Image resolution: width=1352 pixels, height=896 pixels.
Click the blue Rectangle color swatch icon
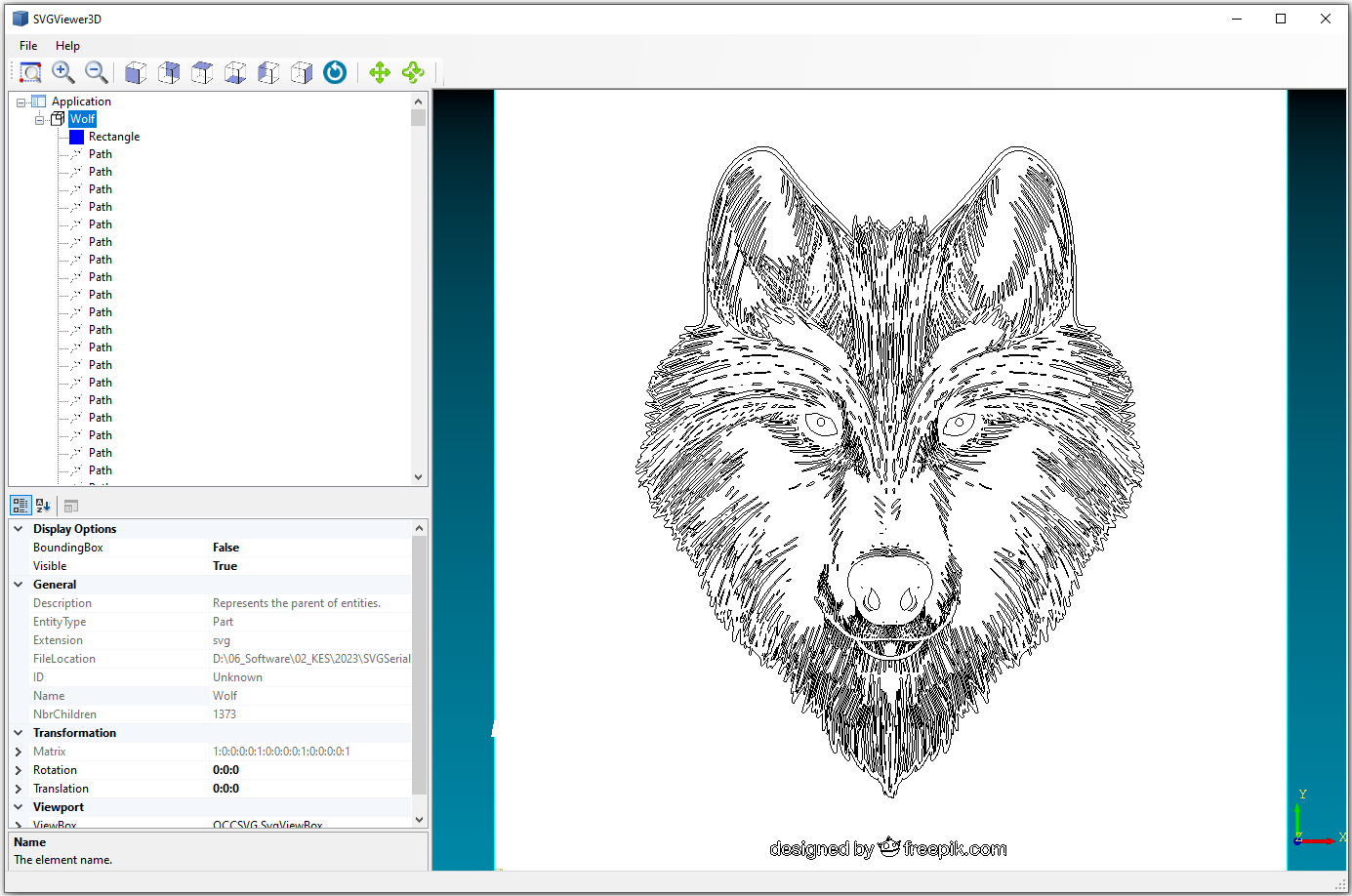76,137
